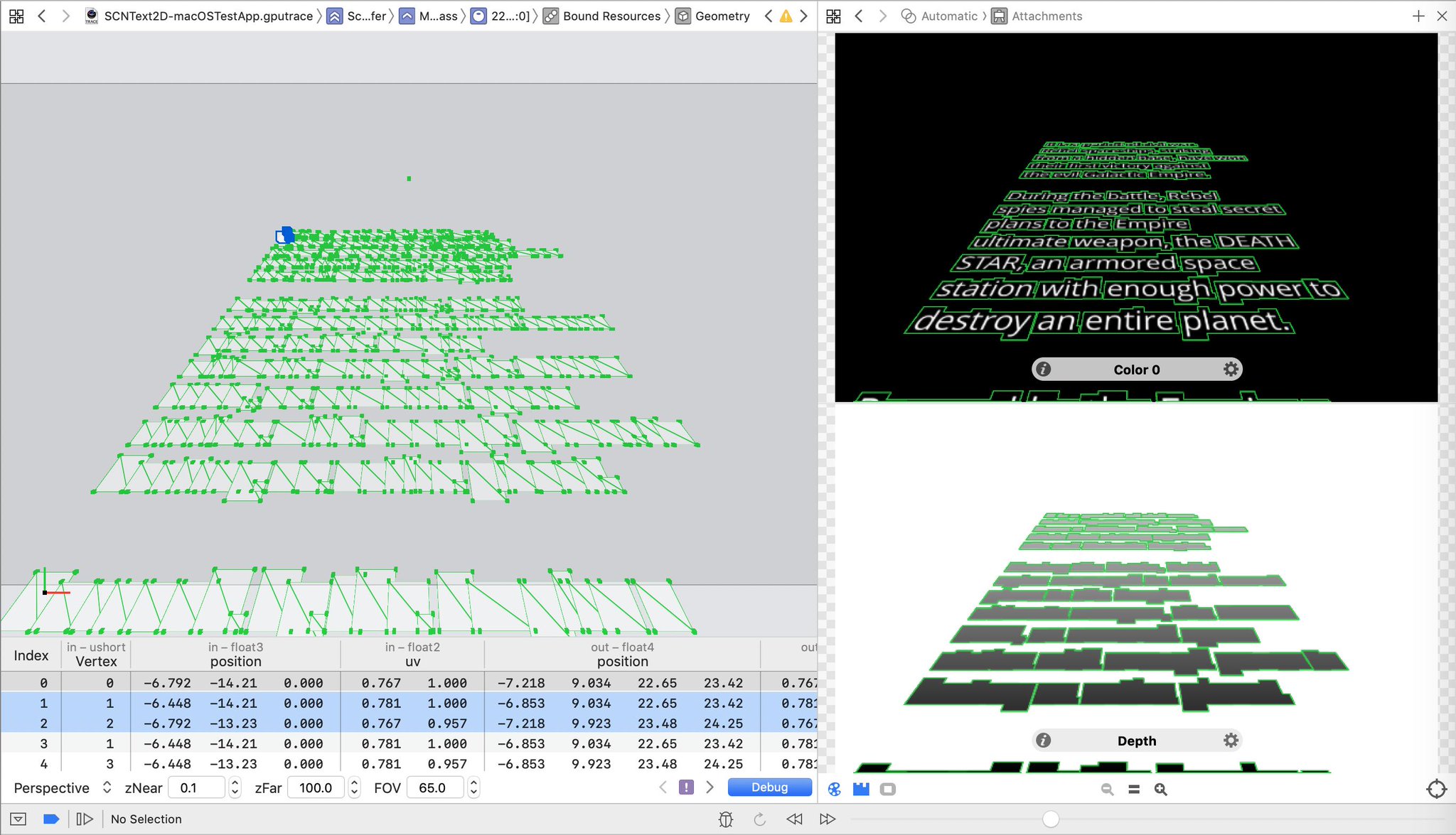Click the continue/pause execution icon
Viewport: 1456px width, 835px height.
tap(85, 819)
